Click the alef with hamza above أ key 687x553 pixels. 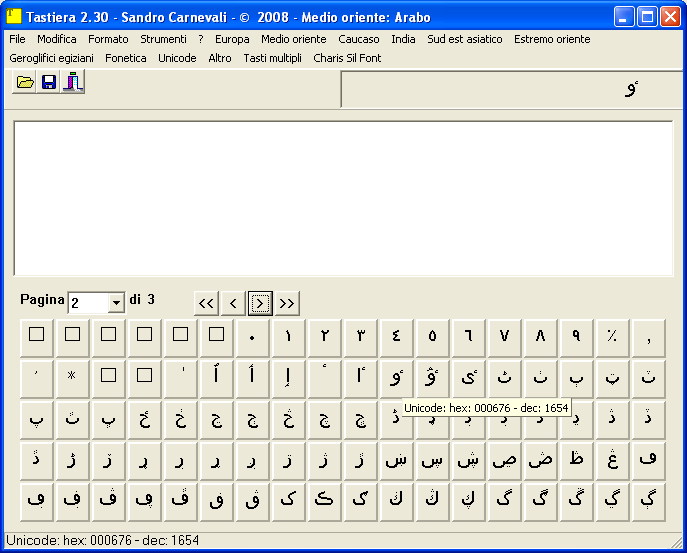tap(252, 379)
